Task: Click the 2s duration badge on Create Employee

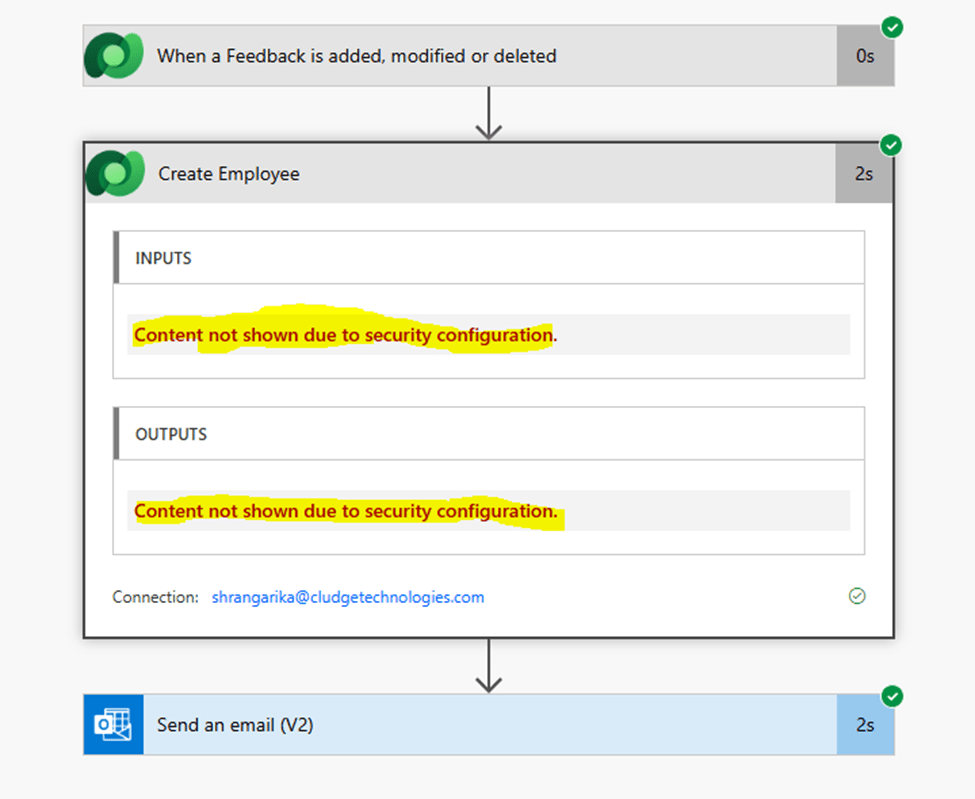Action: point(864,174)
